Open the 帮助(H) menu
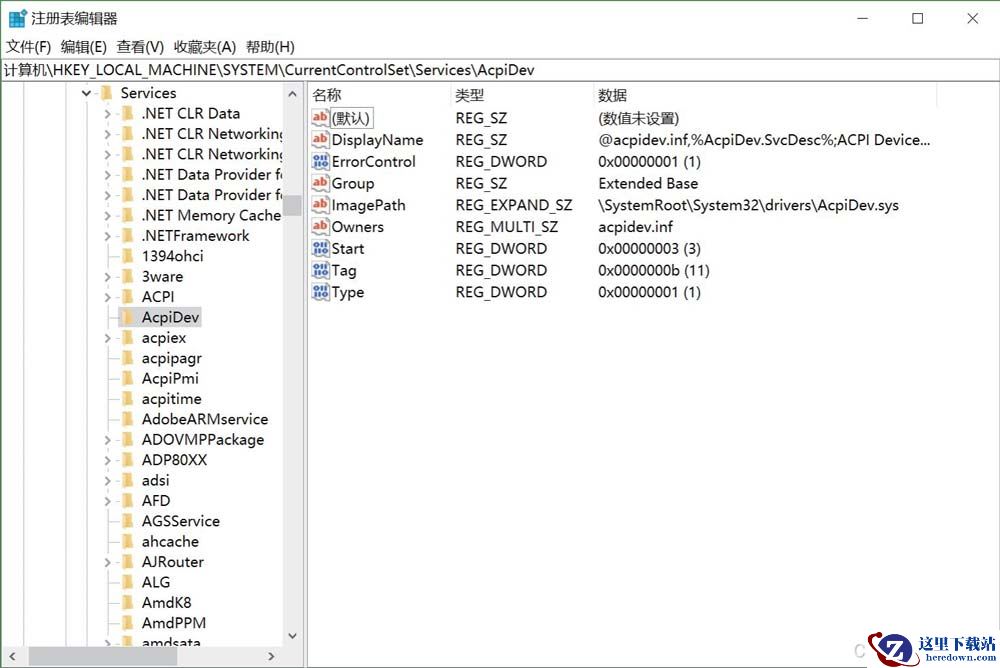 click(x=270, y=47)
